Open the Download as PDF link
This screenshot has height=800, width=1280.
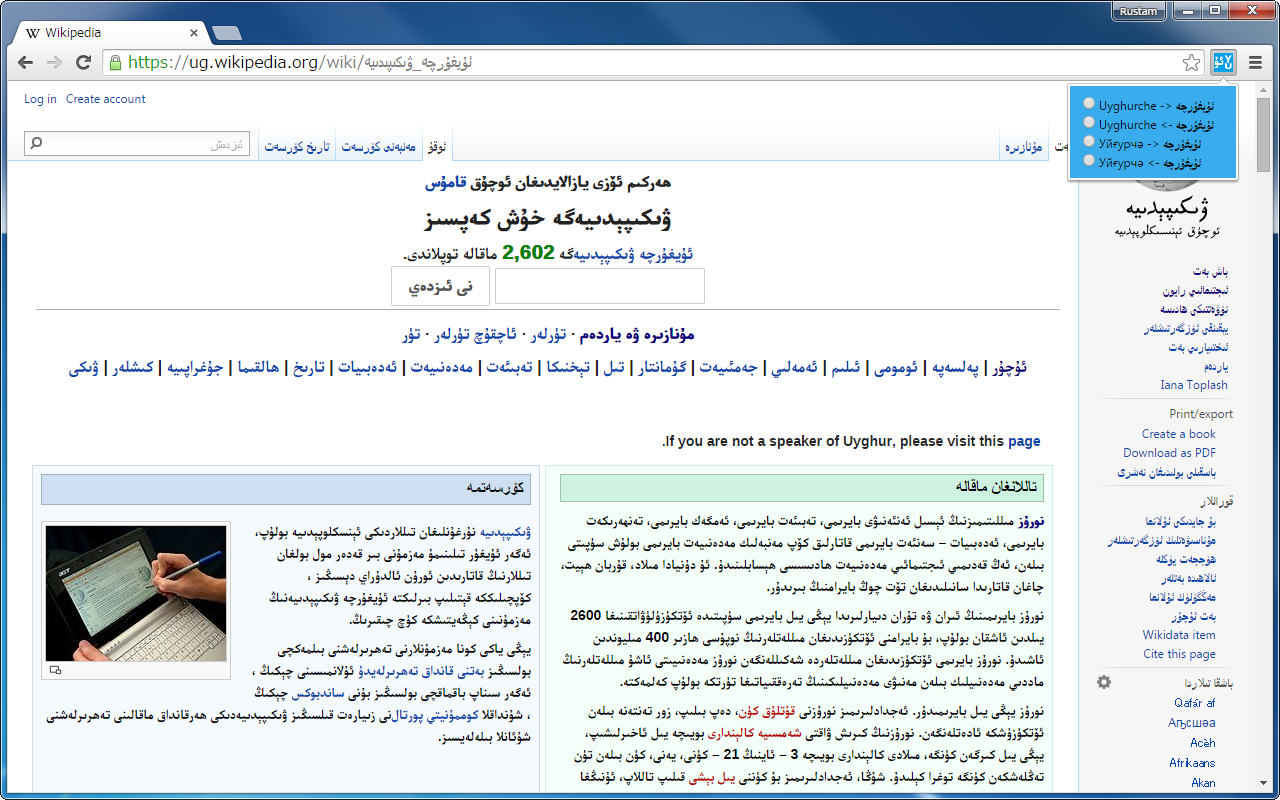click(1169, 452)
